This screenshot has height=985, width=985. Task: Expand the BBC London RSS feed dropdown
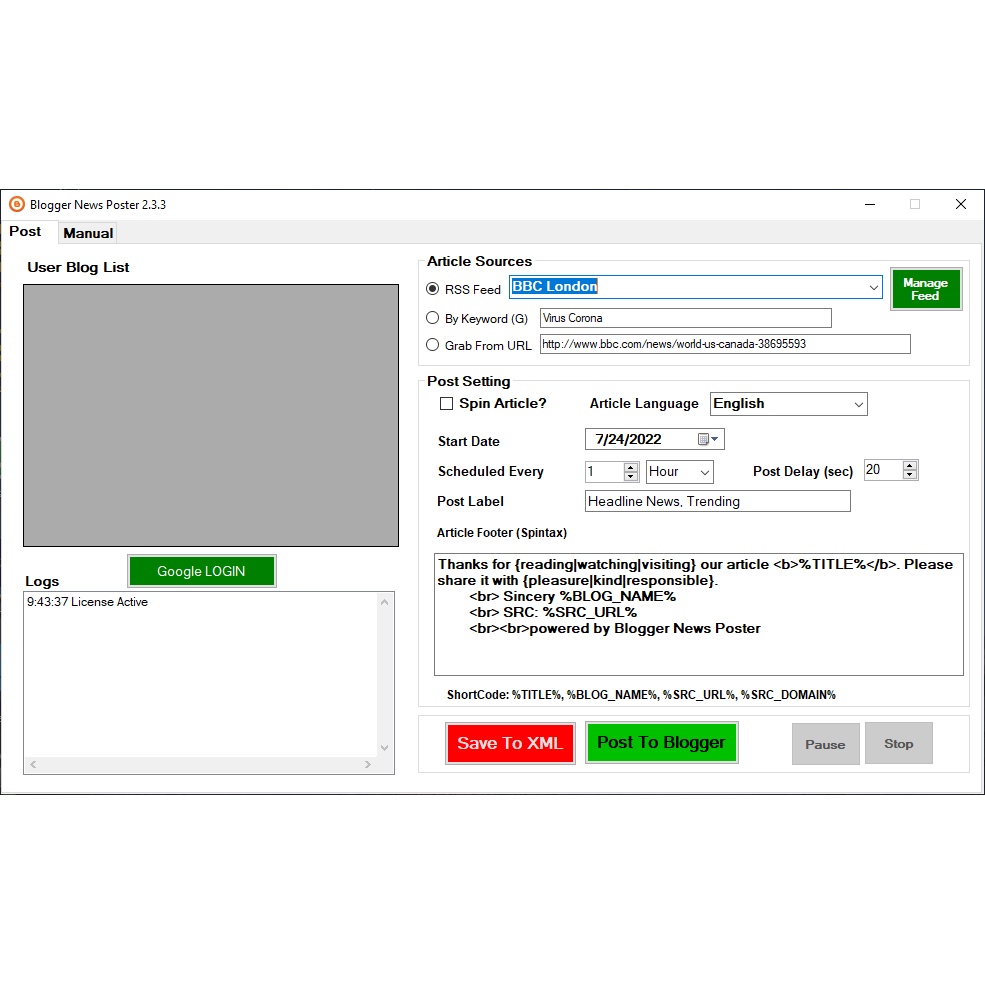coord(873,288)
